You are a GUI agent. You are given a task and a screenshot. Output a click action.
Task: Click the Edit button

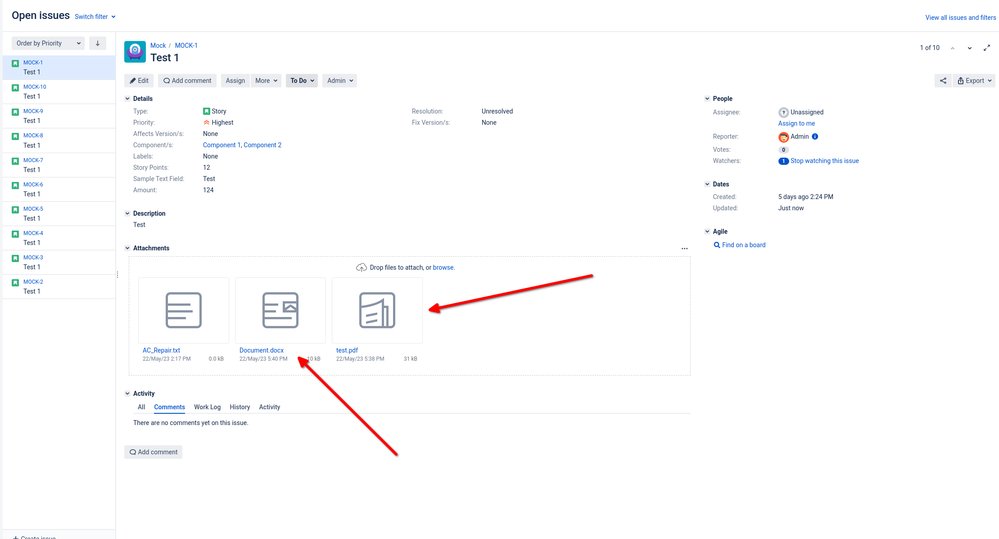click(x=139, y=81)
